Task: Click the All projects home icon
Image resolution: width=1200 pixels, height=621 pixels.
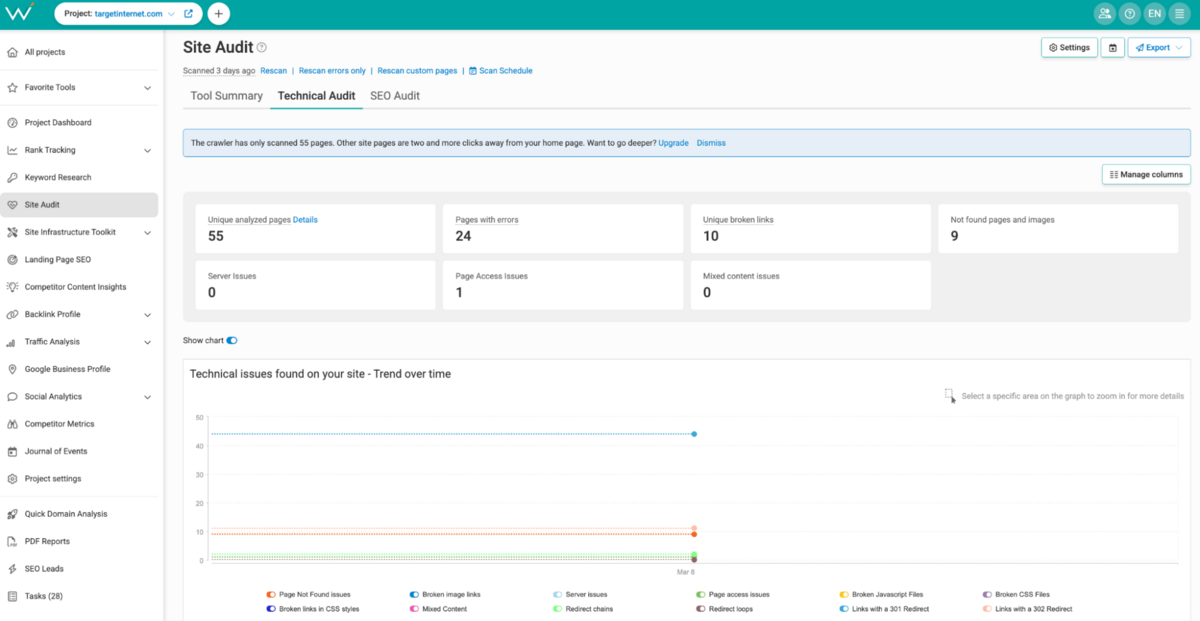Action: [12, 52]
